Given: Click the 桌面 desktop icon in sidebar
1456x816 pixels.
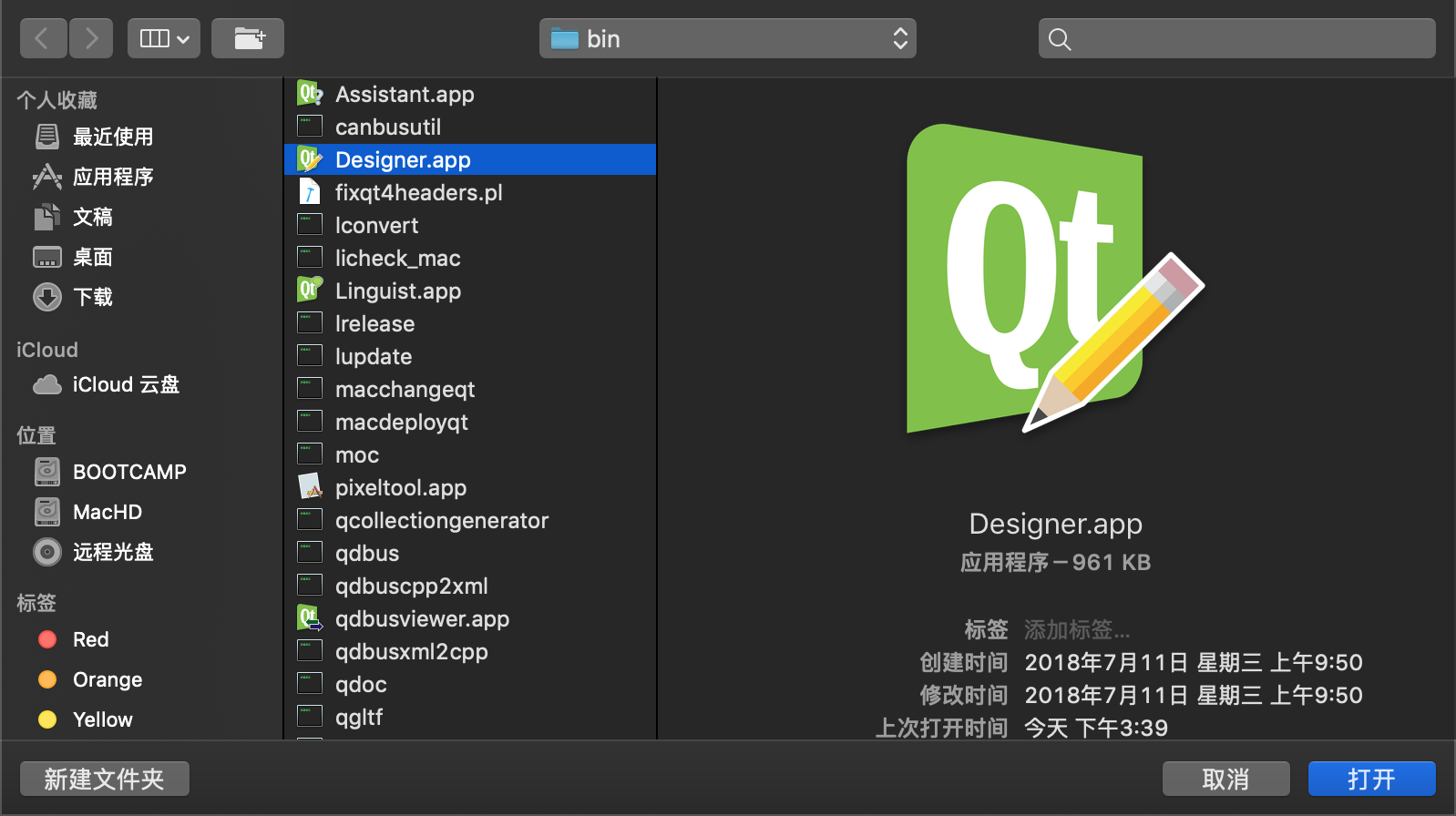Looking at the screenshot, I should 47,257.
